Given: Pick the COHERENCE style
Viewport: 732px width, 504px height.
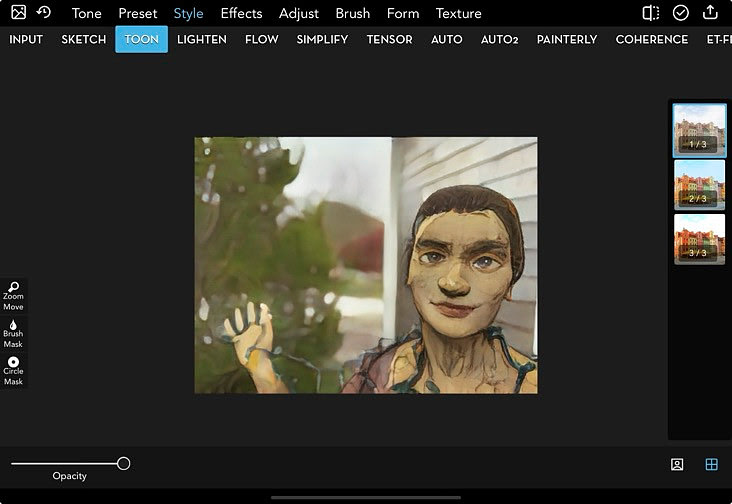Looking at the screenshot, I should [x=652, y=39].
